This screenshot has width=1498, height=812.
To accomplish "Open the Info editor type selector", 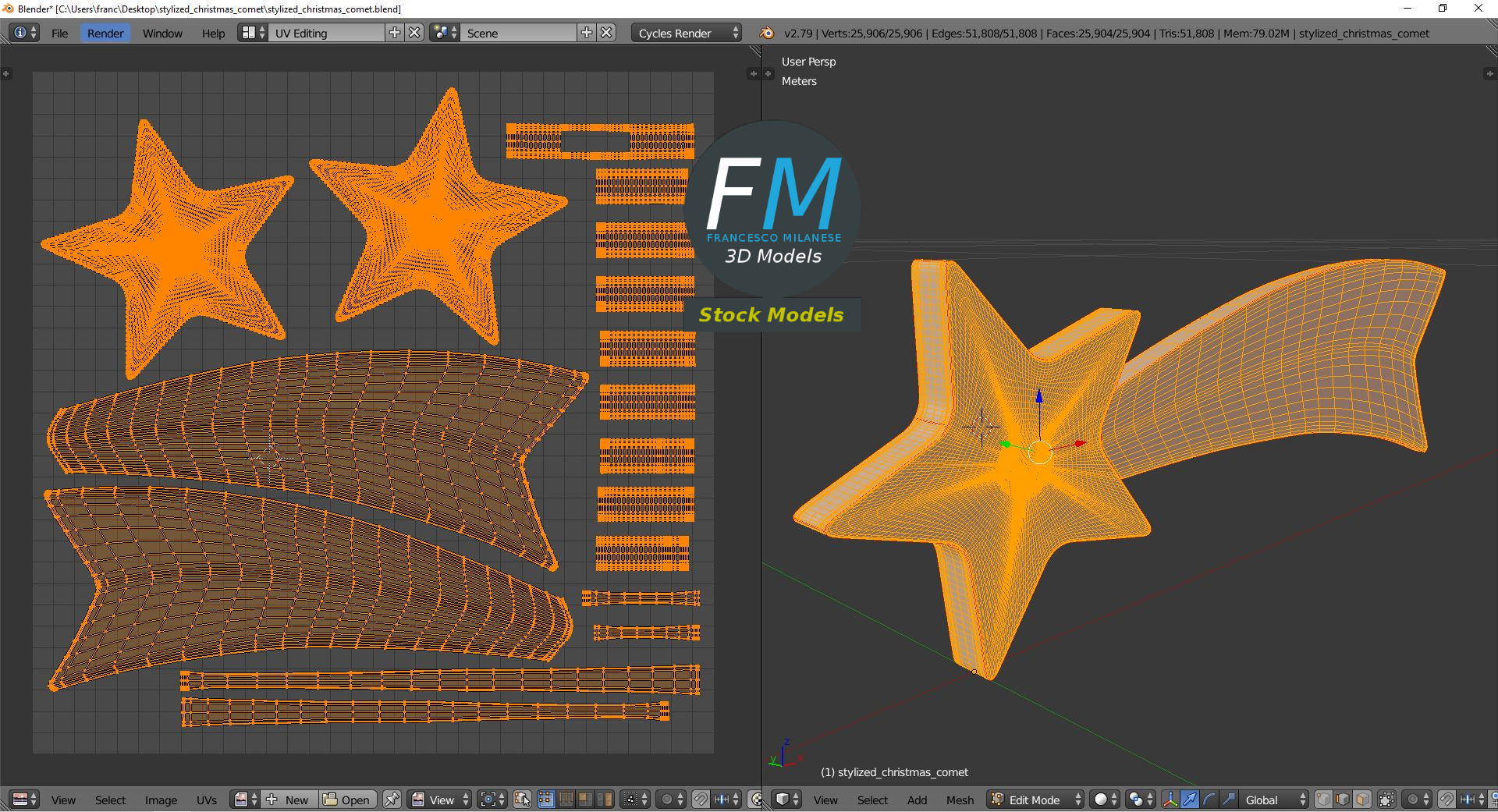I will 24,33.
